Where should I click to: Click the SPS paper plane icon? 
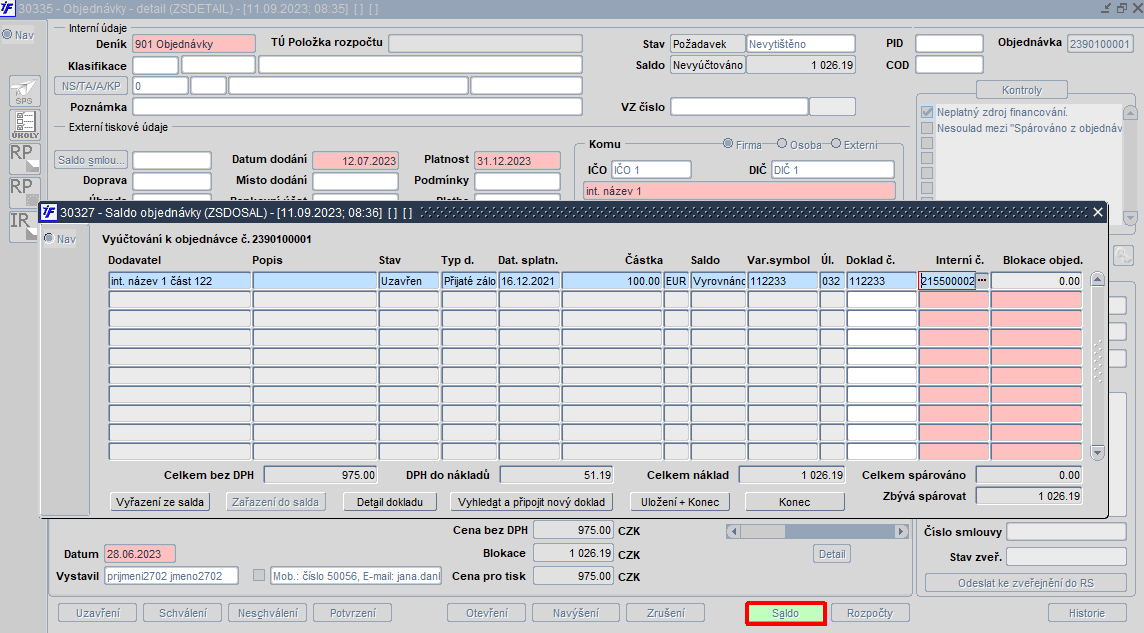(x=24, y=92)
